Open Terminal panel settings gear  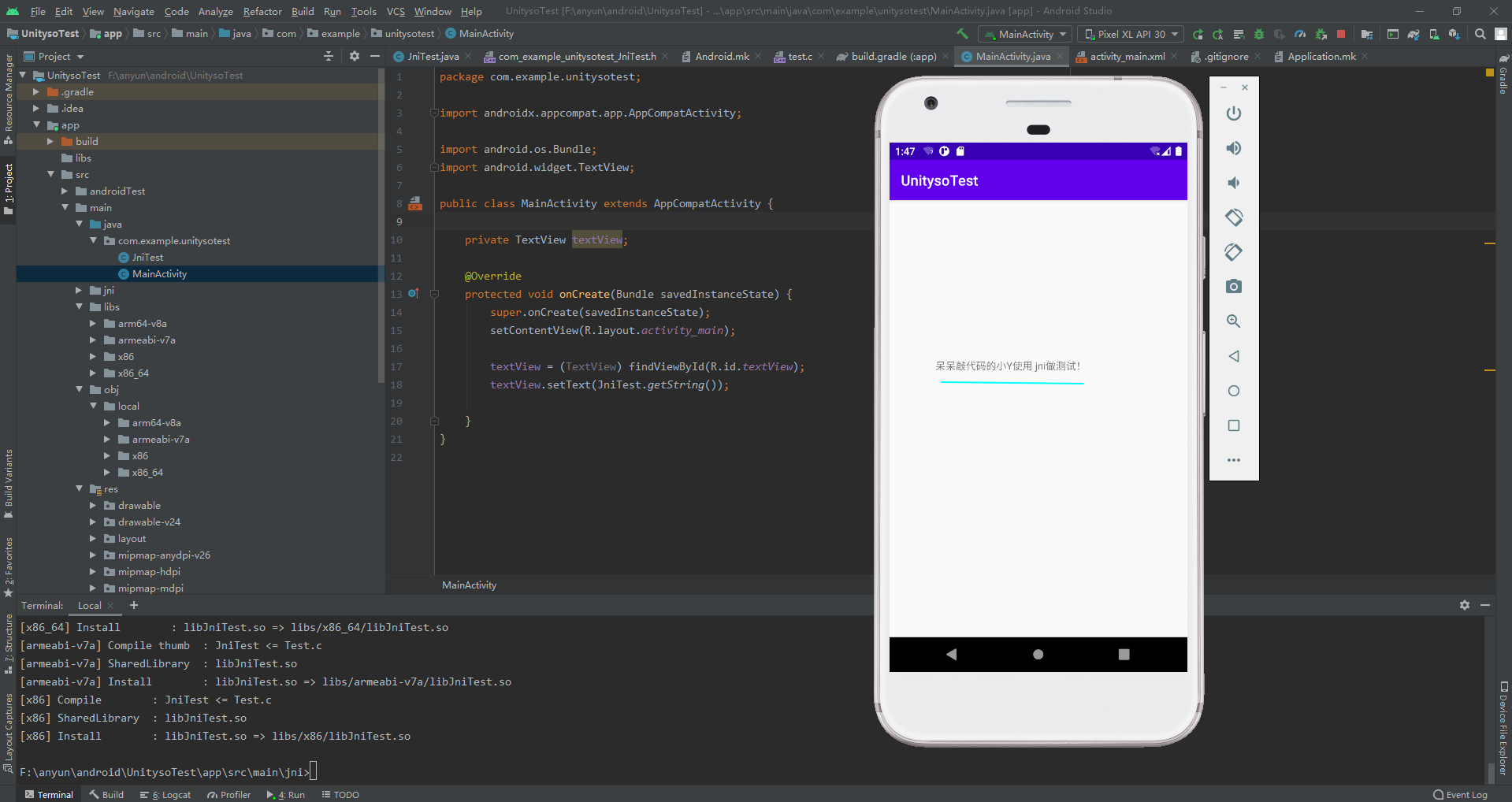point(1465,605)
